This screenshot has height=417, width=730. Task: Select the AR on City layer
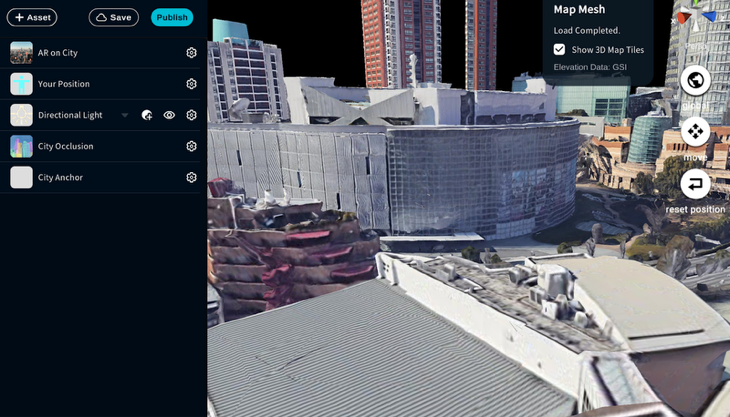58,53
